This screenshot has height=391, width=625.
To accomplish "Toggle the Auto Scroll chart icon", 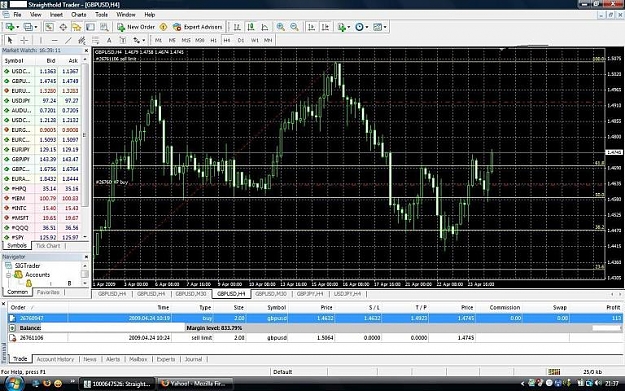I will pyautogui.click(x=312, y=27).
